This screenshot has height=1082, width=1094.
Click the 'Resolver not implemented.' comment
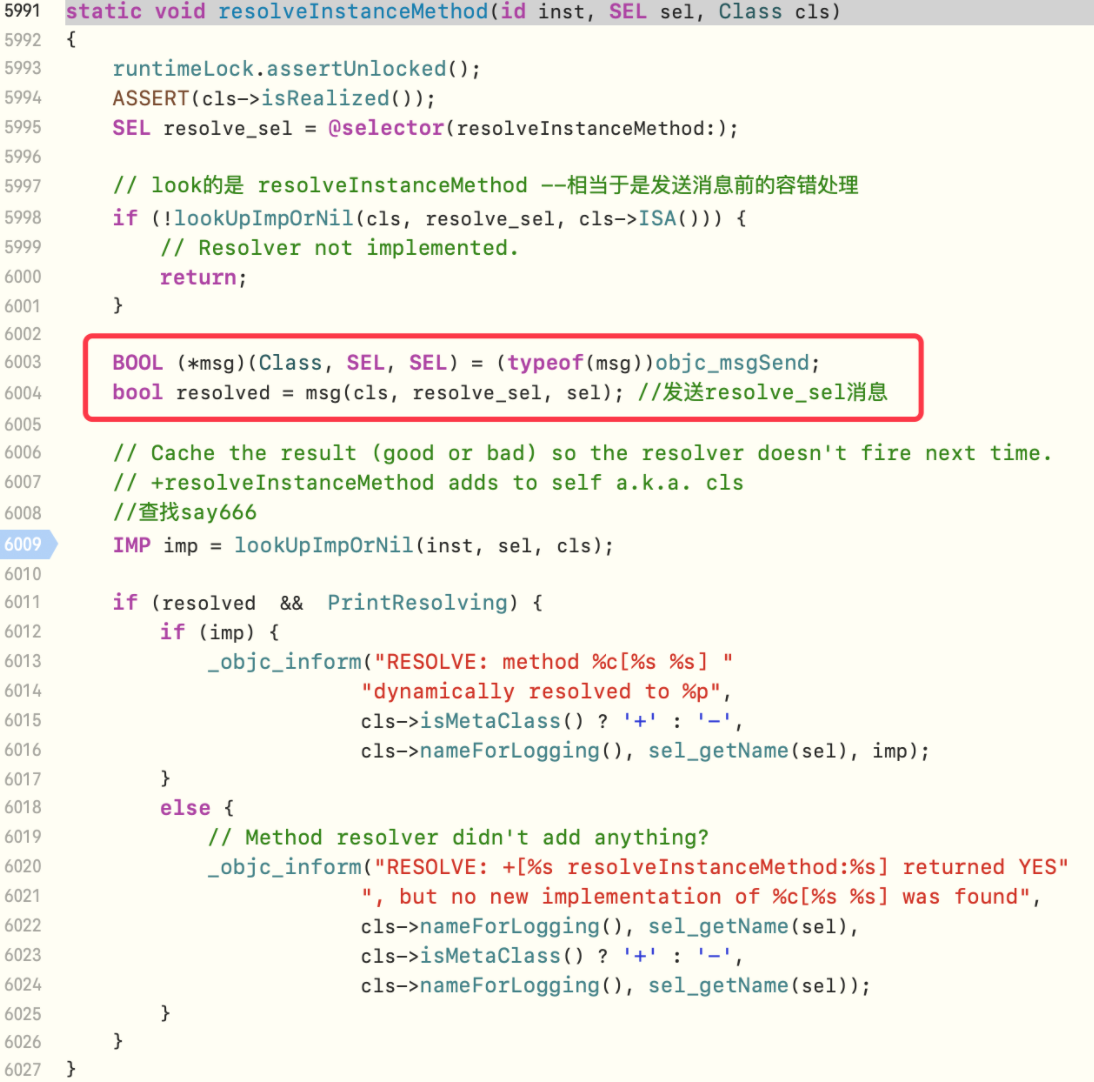(x=340, y=248)
